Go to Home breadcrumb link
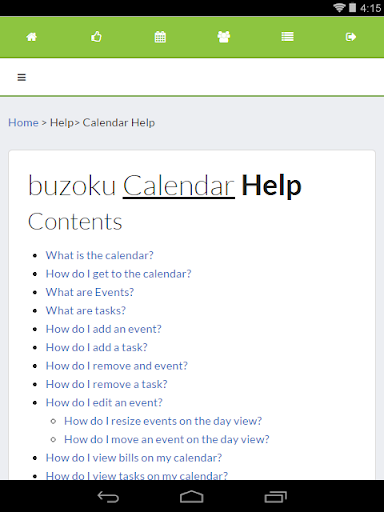Viewport: 384px width, 512px height. pos(23,122)
